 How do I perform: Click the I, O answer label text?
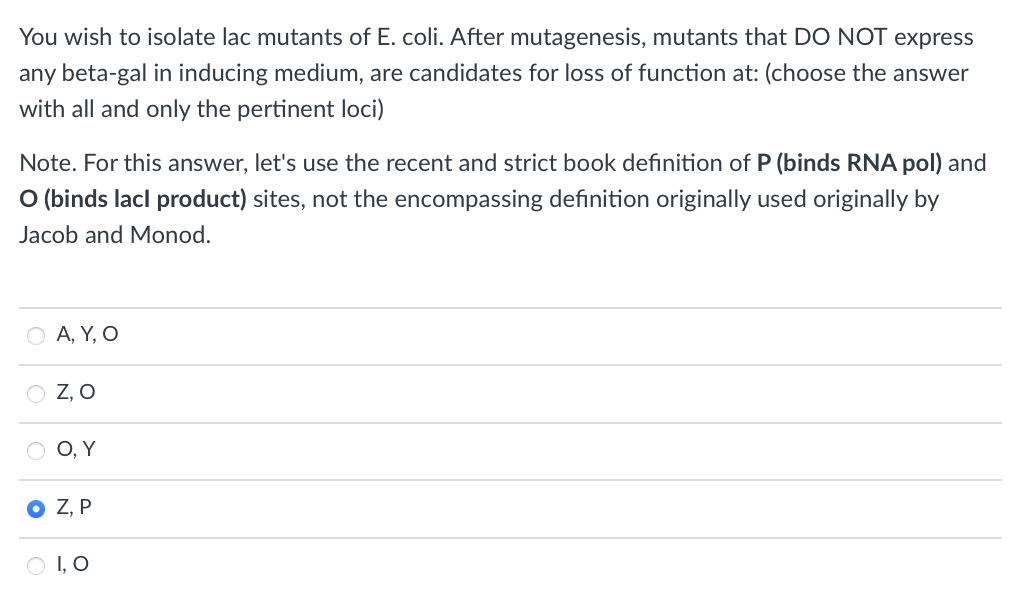coord(73,564)
